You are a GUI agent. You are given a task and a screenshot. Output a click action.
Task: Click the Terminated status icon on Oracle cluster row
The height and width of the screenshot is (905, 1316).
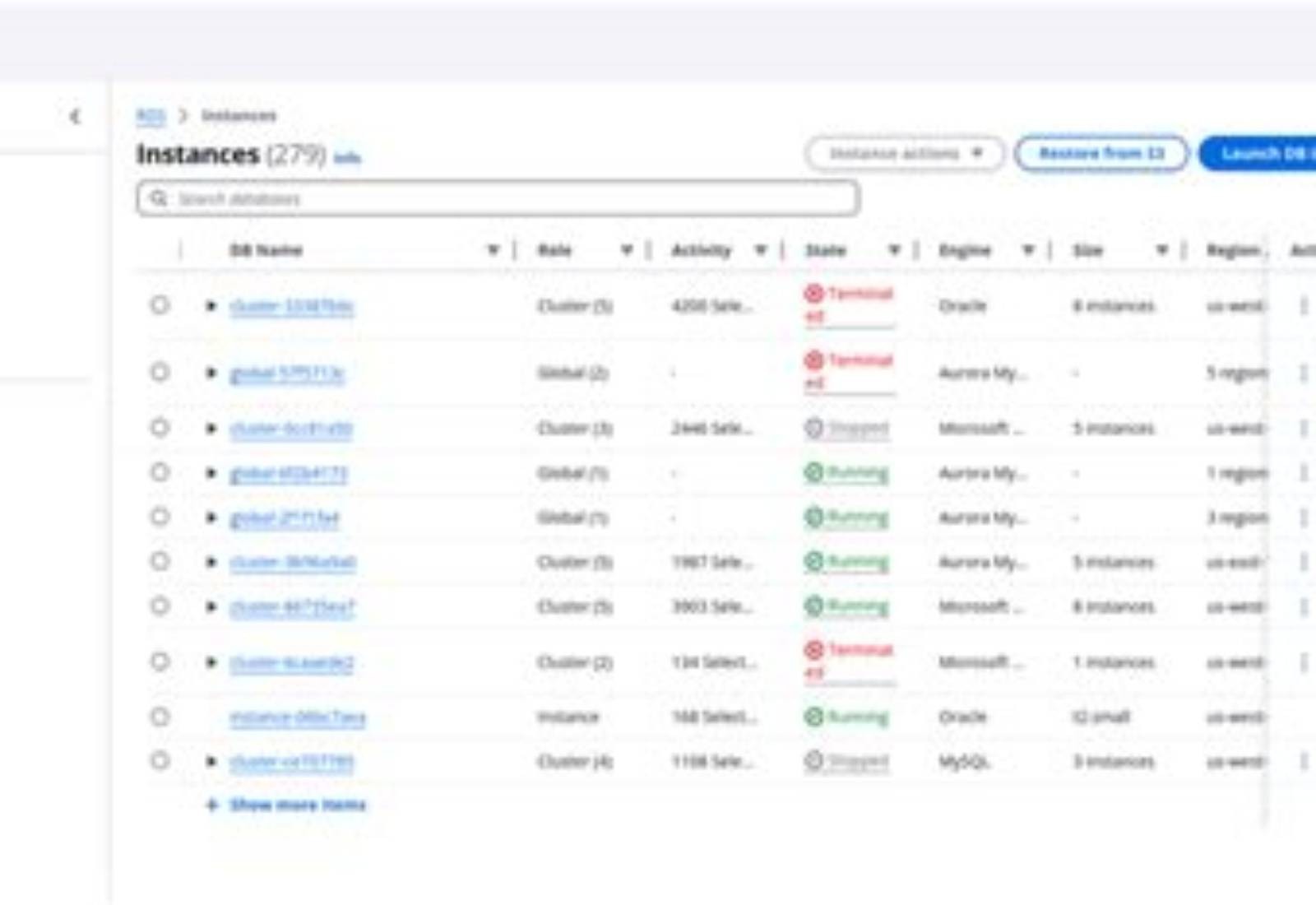813,294
